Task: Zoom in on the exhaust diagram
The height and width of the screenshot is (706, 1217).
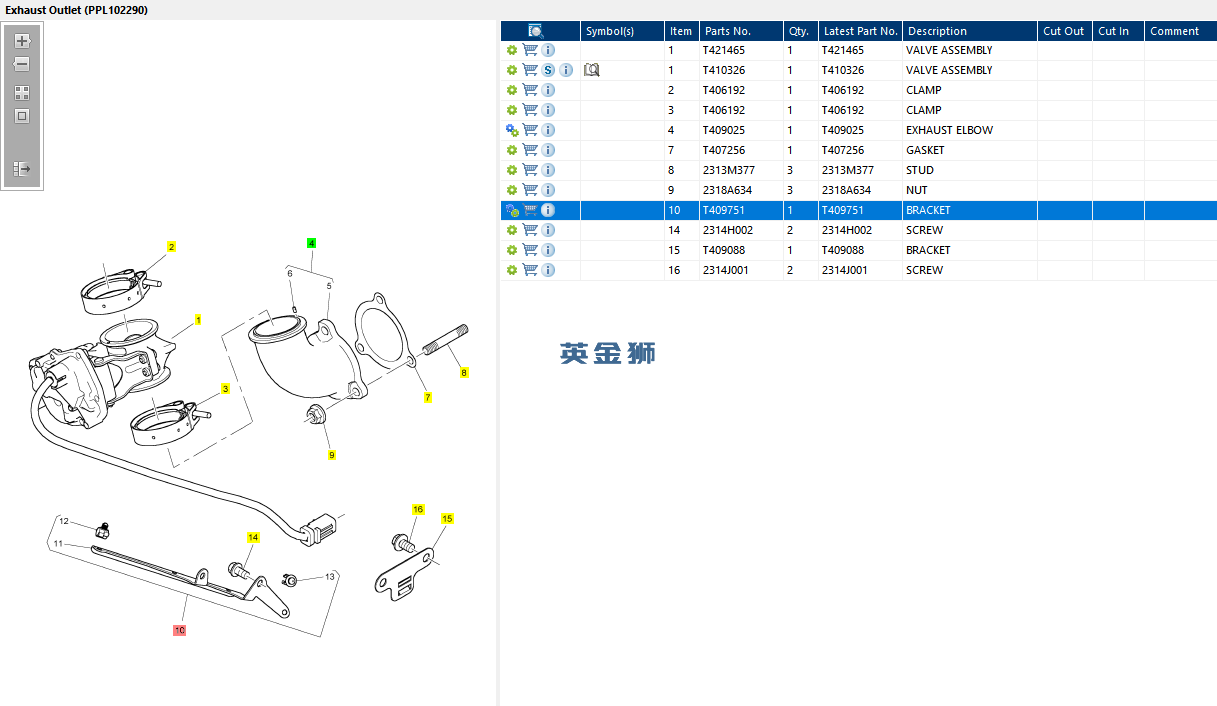Action: [22, 41]
